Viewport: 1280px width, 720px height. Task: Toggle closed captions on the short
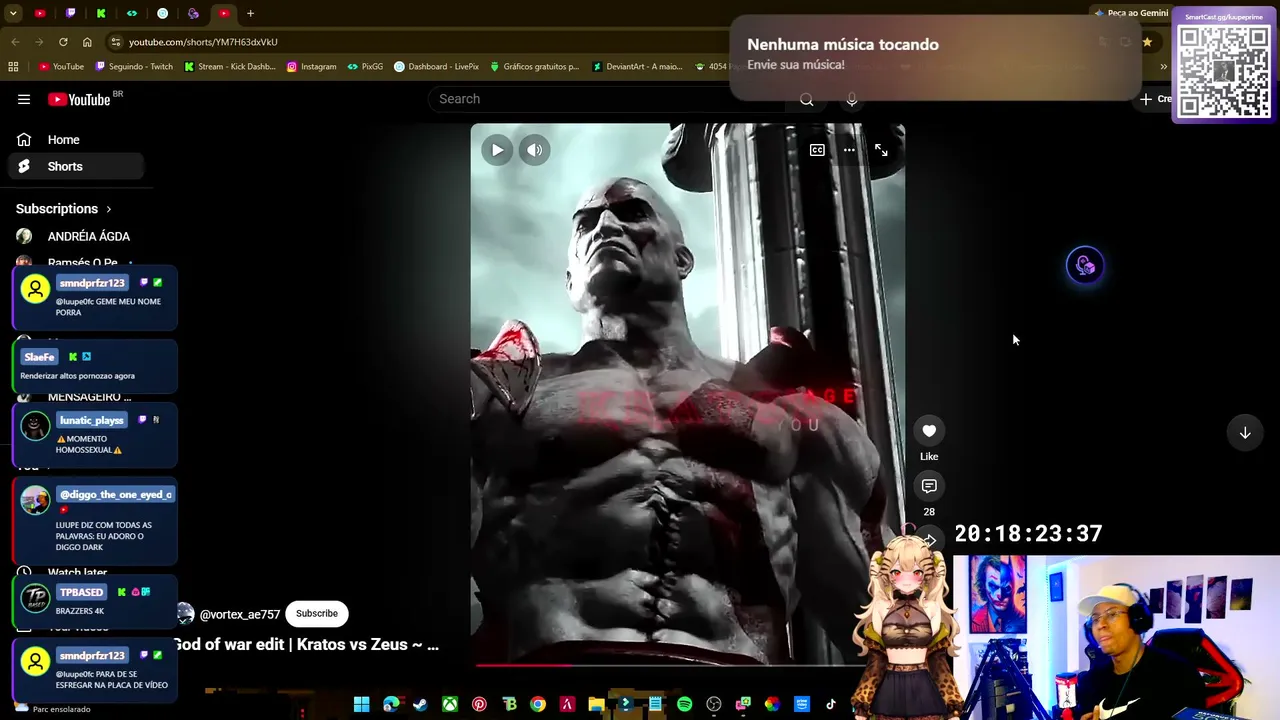(817, 150)
